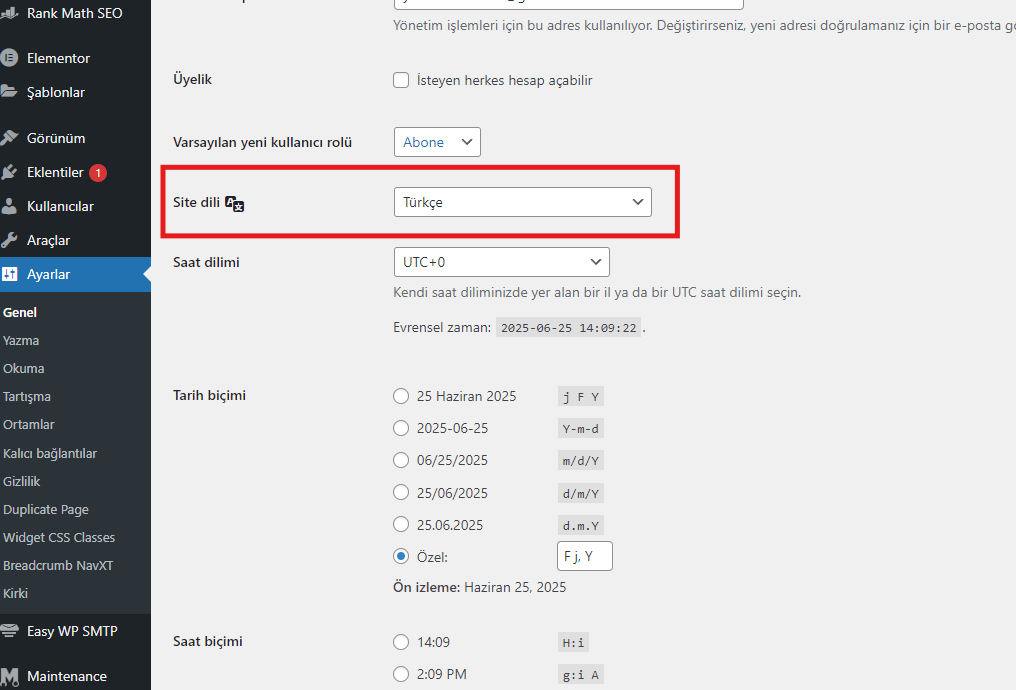Click the j F Y format code
The width and height of the screenshot is (1016, 690).
(x=581, y=397)
